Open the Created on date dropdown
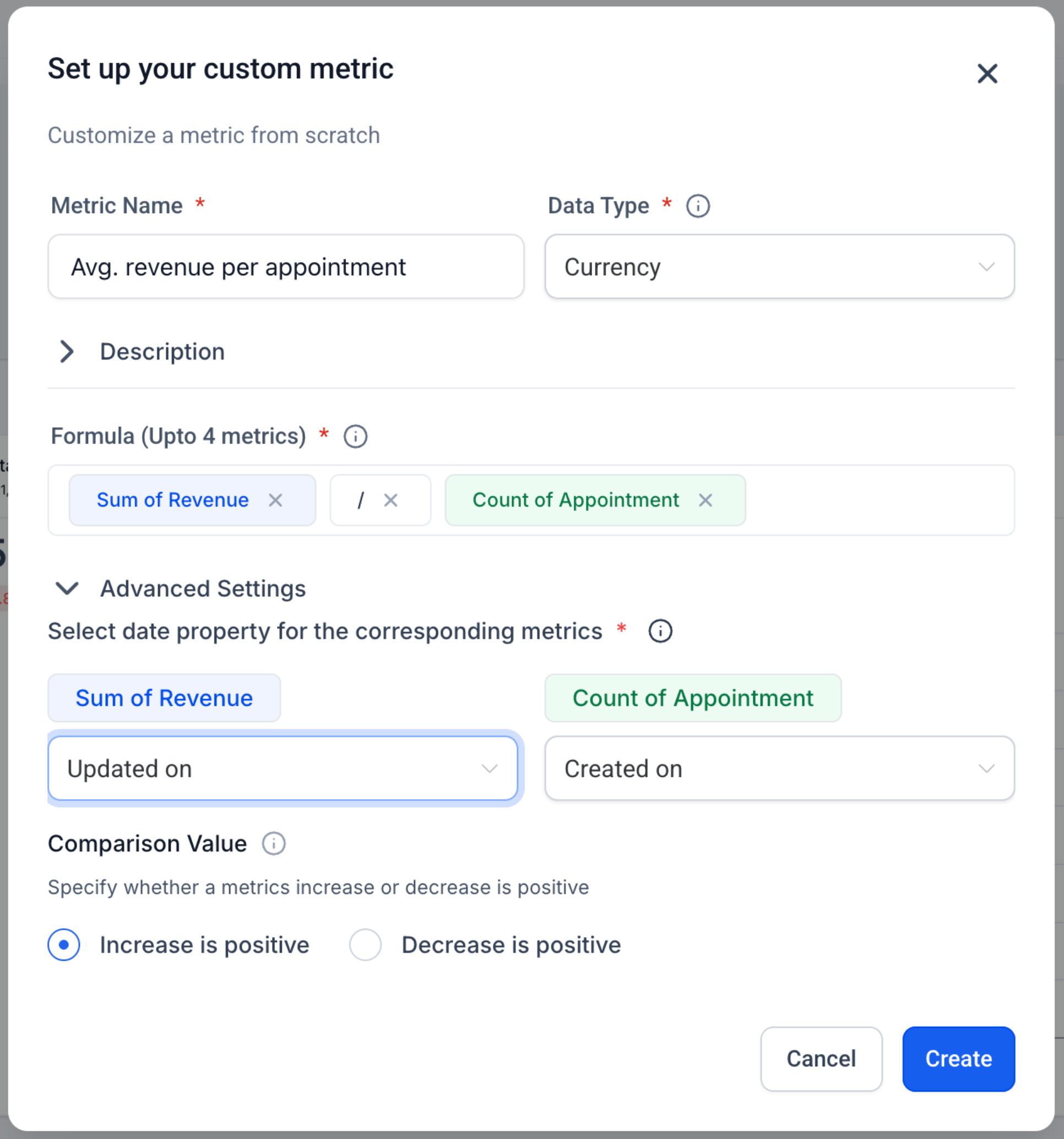Screen dimensions: 1064x1139 coord(779,769)
